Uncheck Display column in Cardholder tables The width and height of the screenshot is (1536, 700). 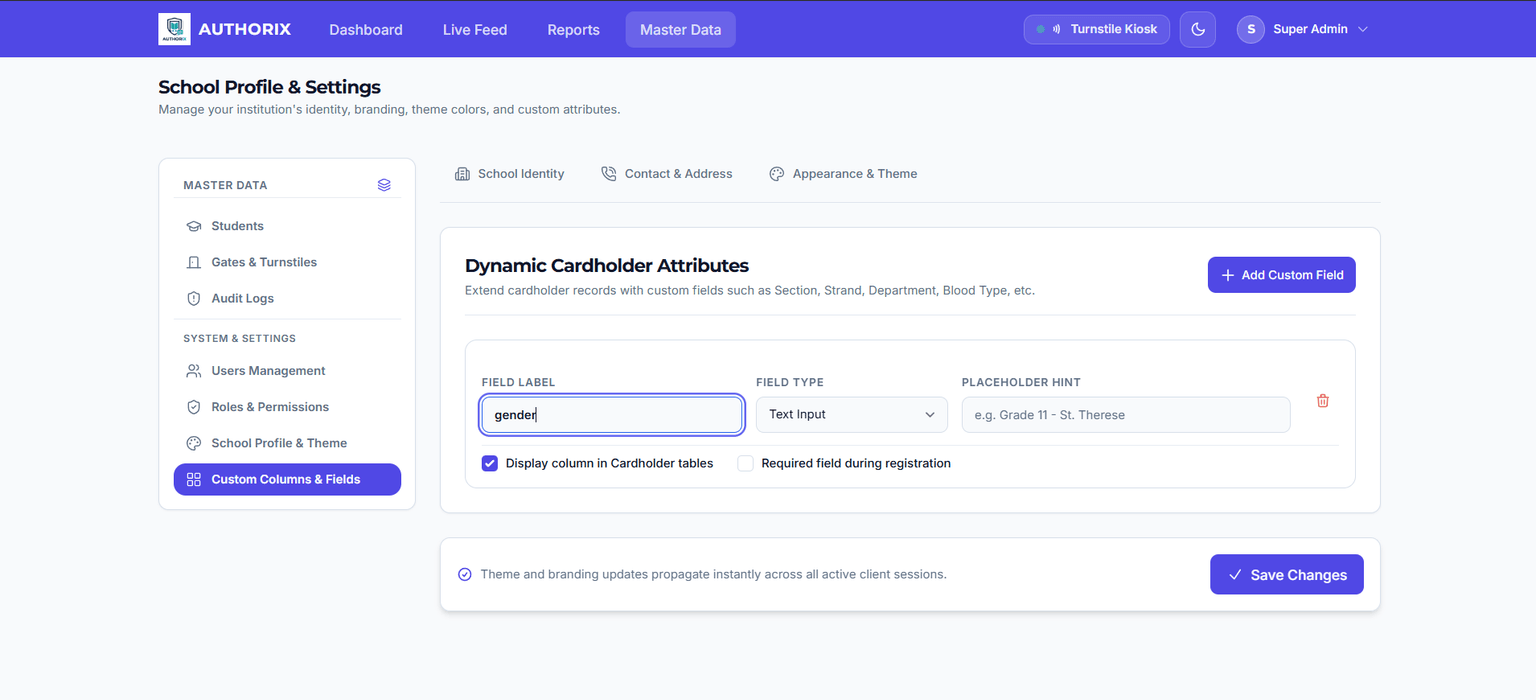click(490, 463)
